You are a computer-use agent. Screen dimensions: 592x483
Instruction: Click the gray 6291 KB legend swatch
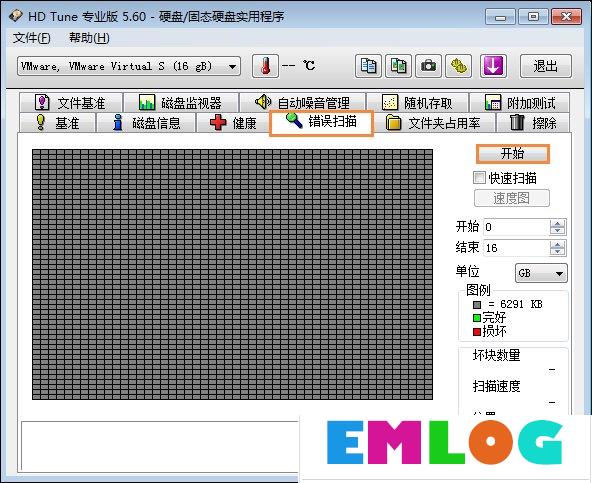477,304
